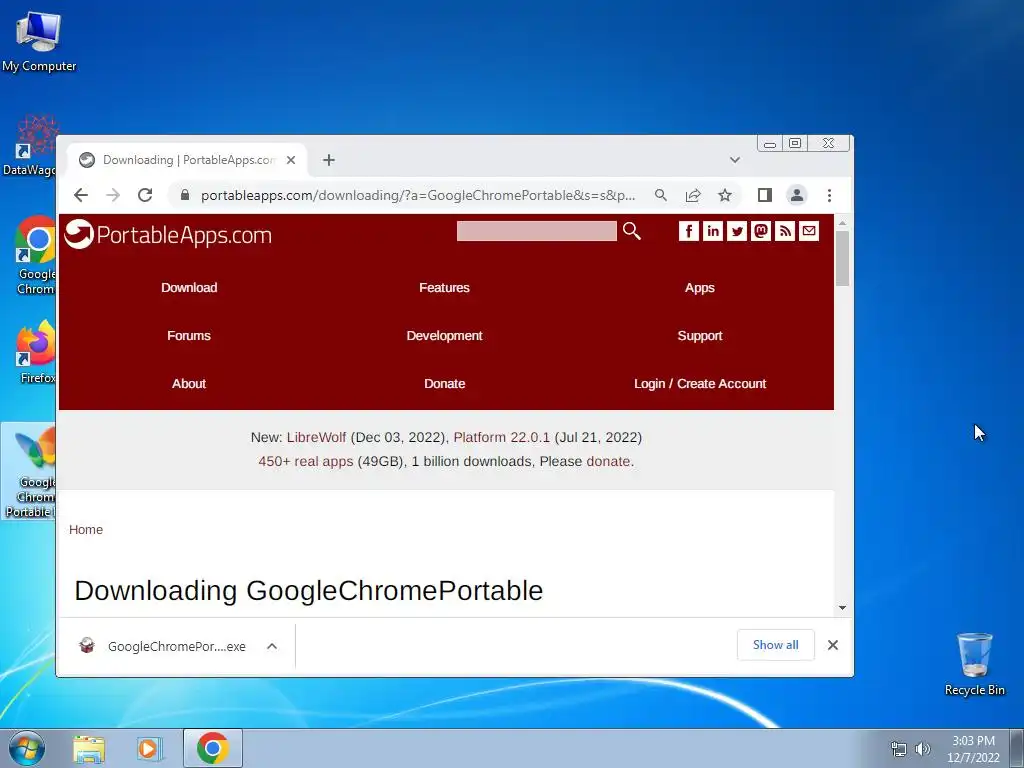Image resolution: width=1024 pixels, height=768 pixels.
Task: Expand the download item options chevron
Action: (x=272, y=647)
